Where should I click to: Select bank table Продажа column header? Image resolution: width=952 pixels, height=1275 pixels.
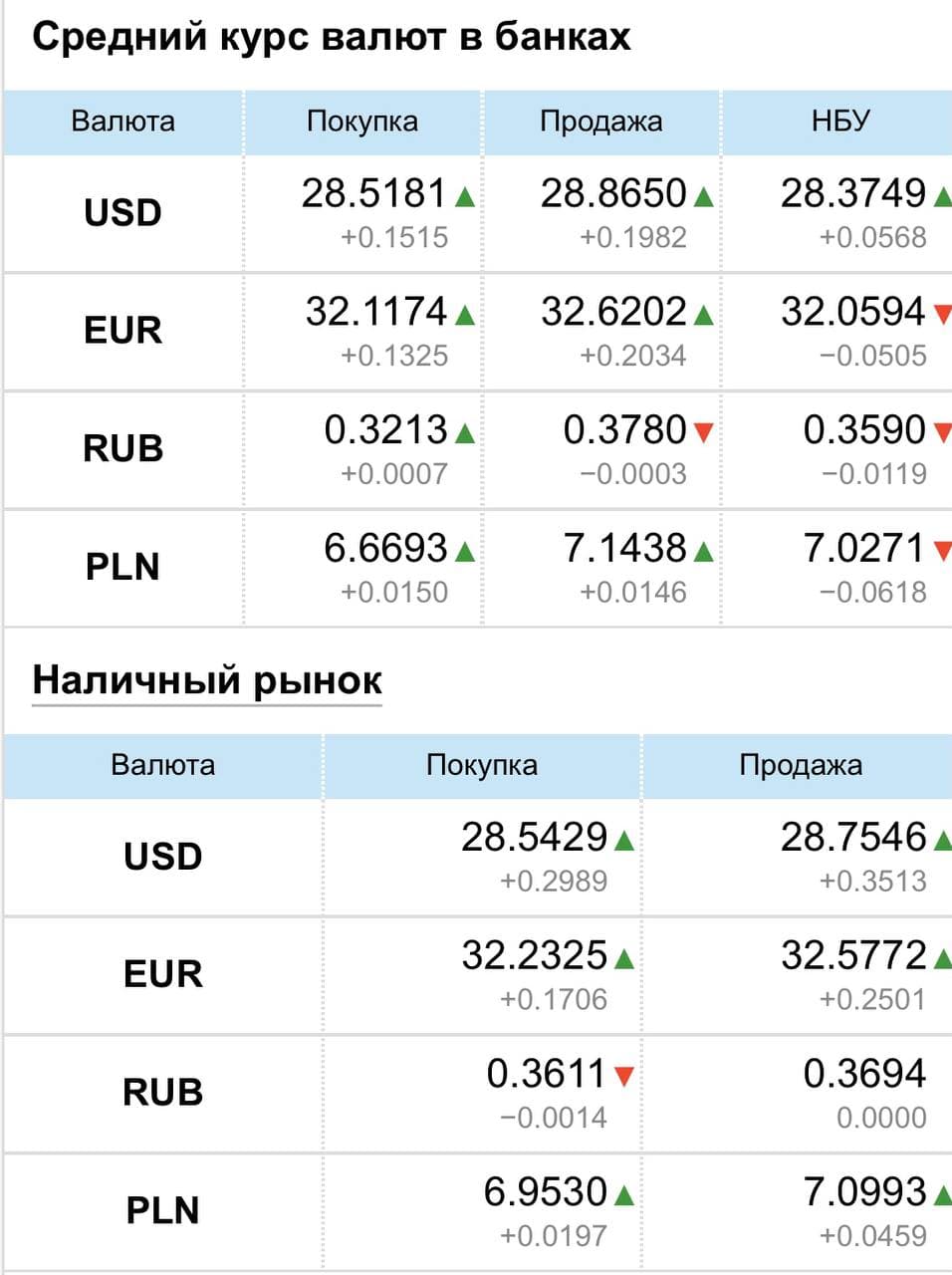600,122
